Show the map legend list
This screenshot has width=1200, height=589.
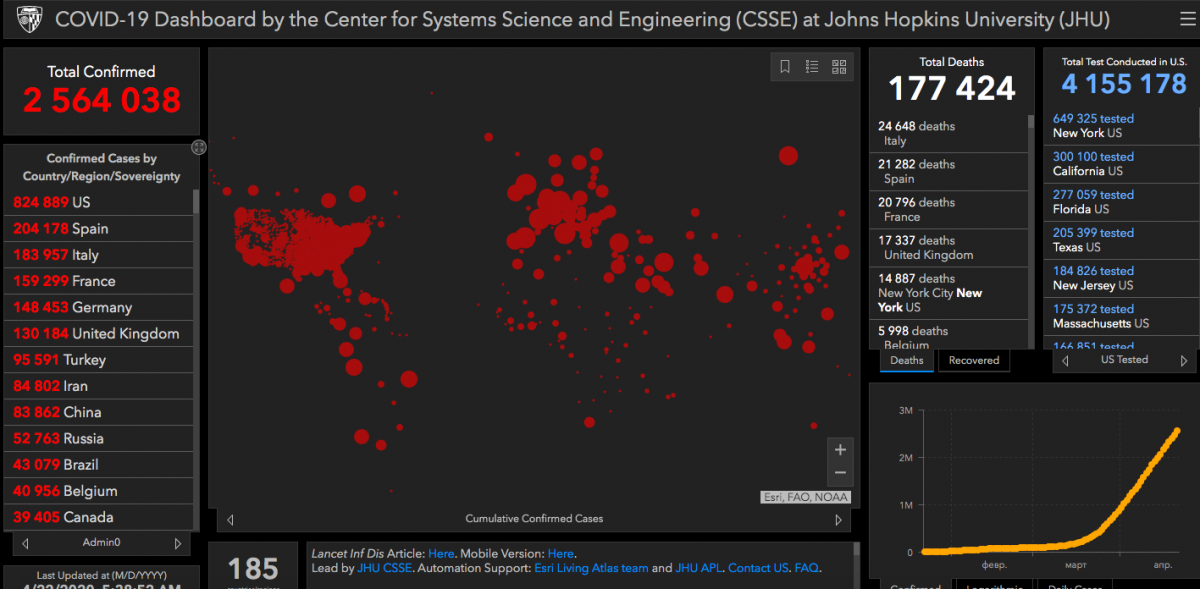coord(812,67)
